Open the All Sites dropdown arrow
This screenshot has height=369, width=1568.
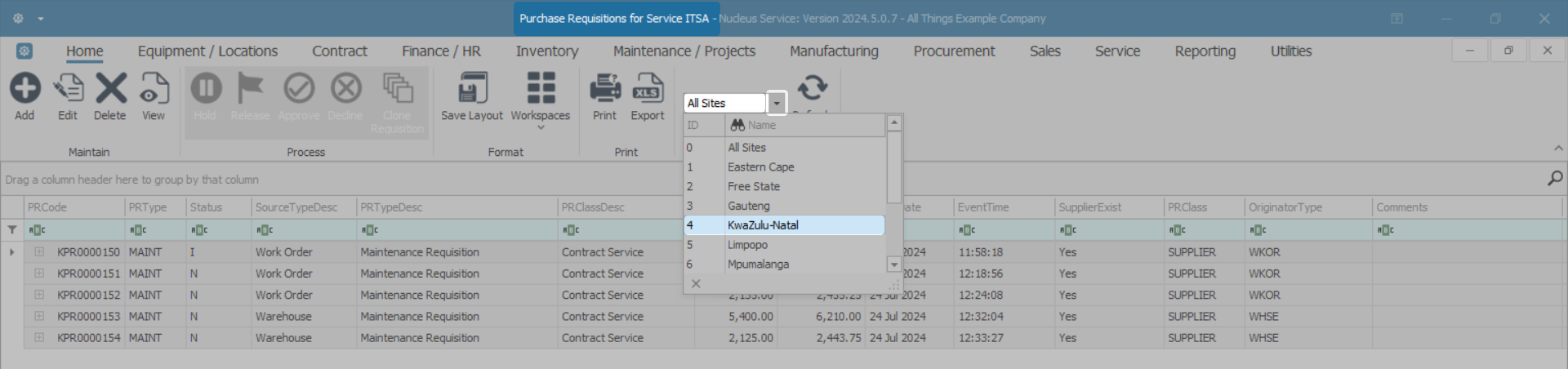click(777, 104)
